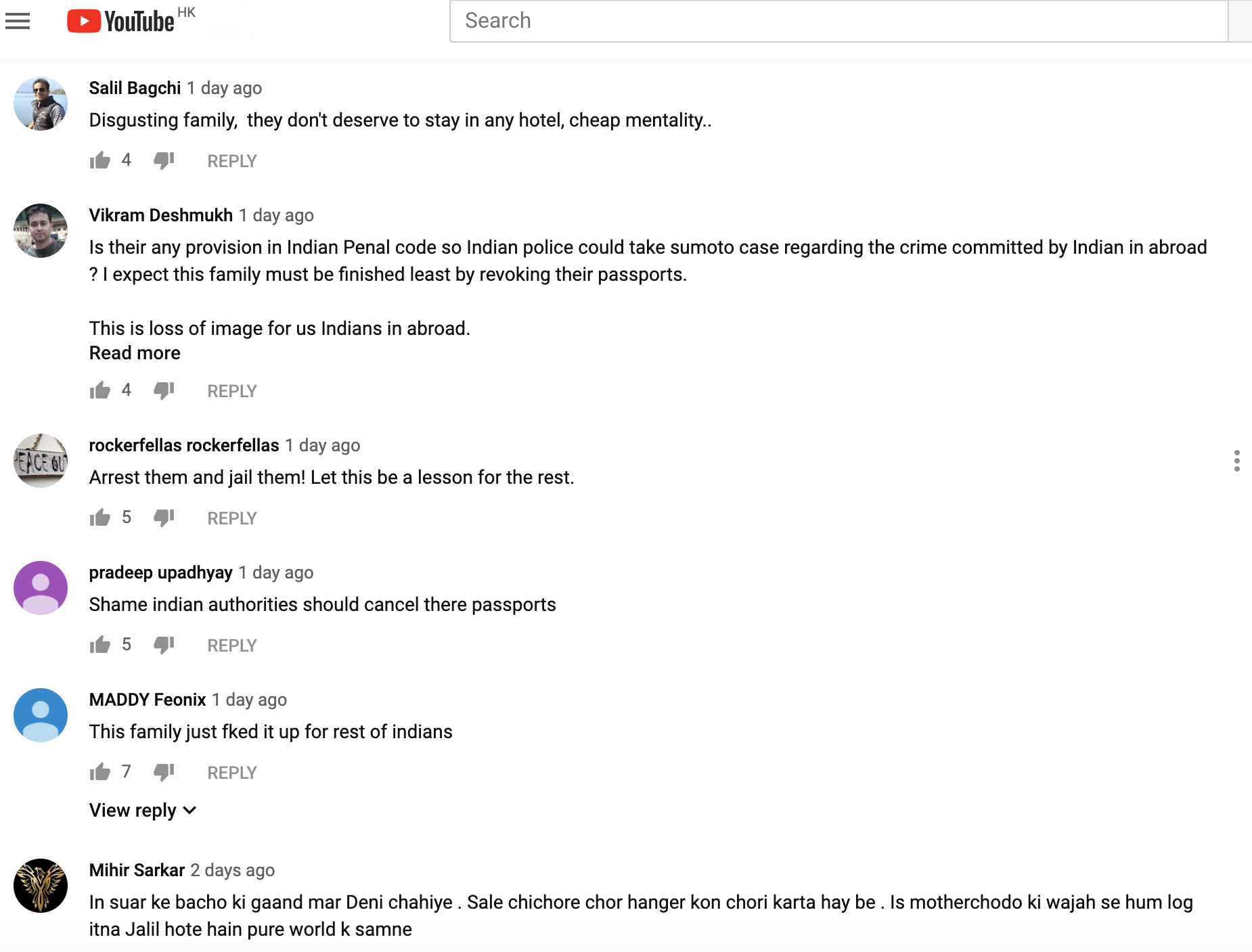The image size is (1252, 952).
Task: Reply to Salil Bagchi's comment
Action: (232, 161)
